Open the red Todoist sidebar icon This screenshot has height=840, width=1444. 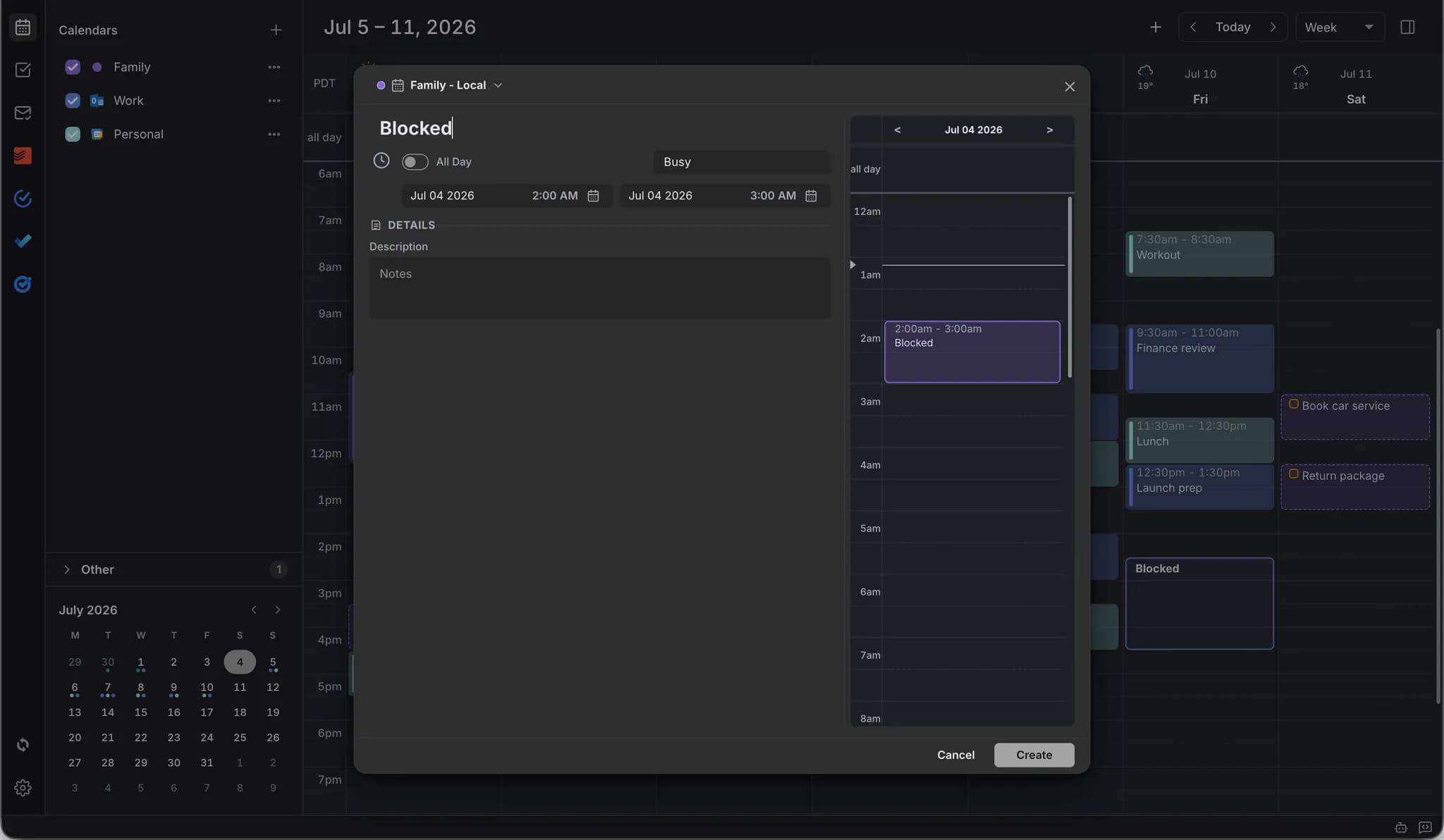click(23, 156)
